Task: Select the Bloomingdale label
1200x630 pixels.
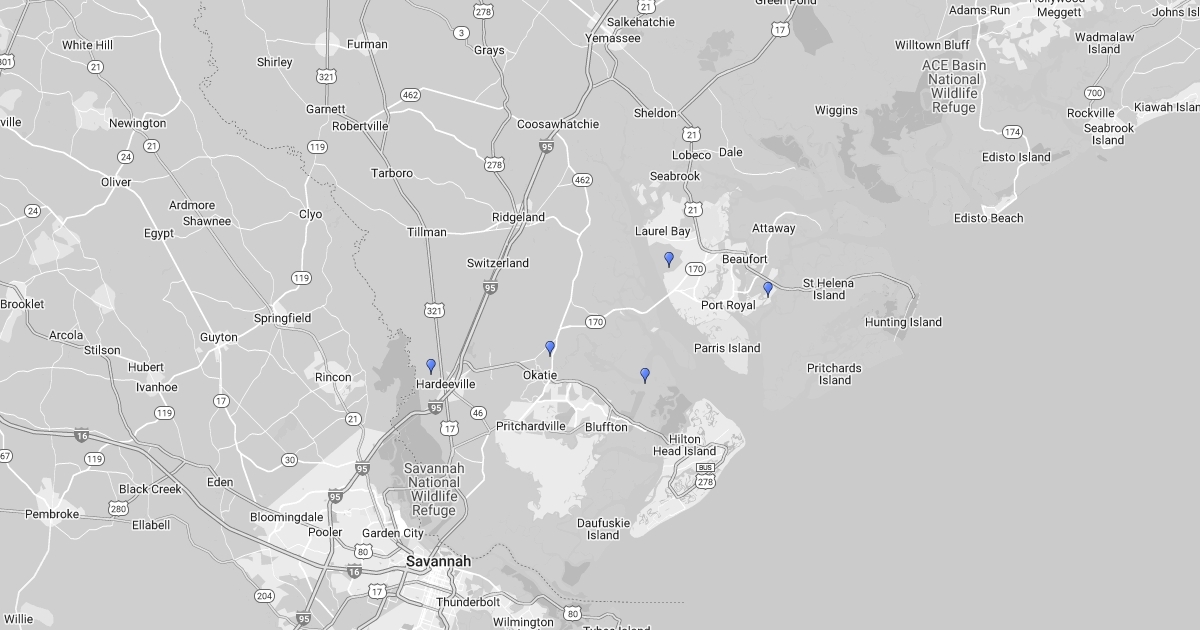Action: (287, 518)
